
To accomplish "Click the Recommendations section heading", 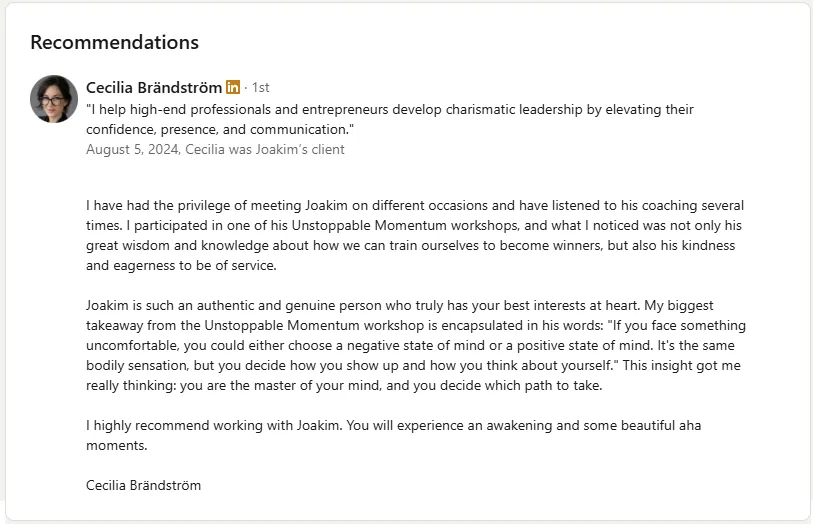I will (115, 42).
